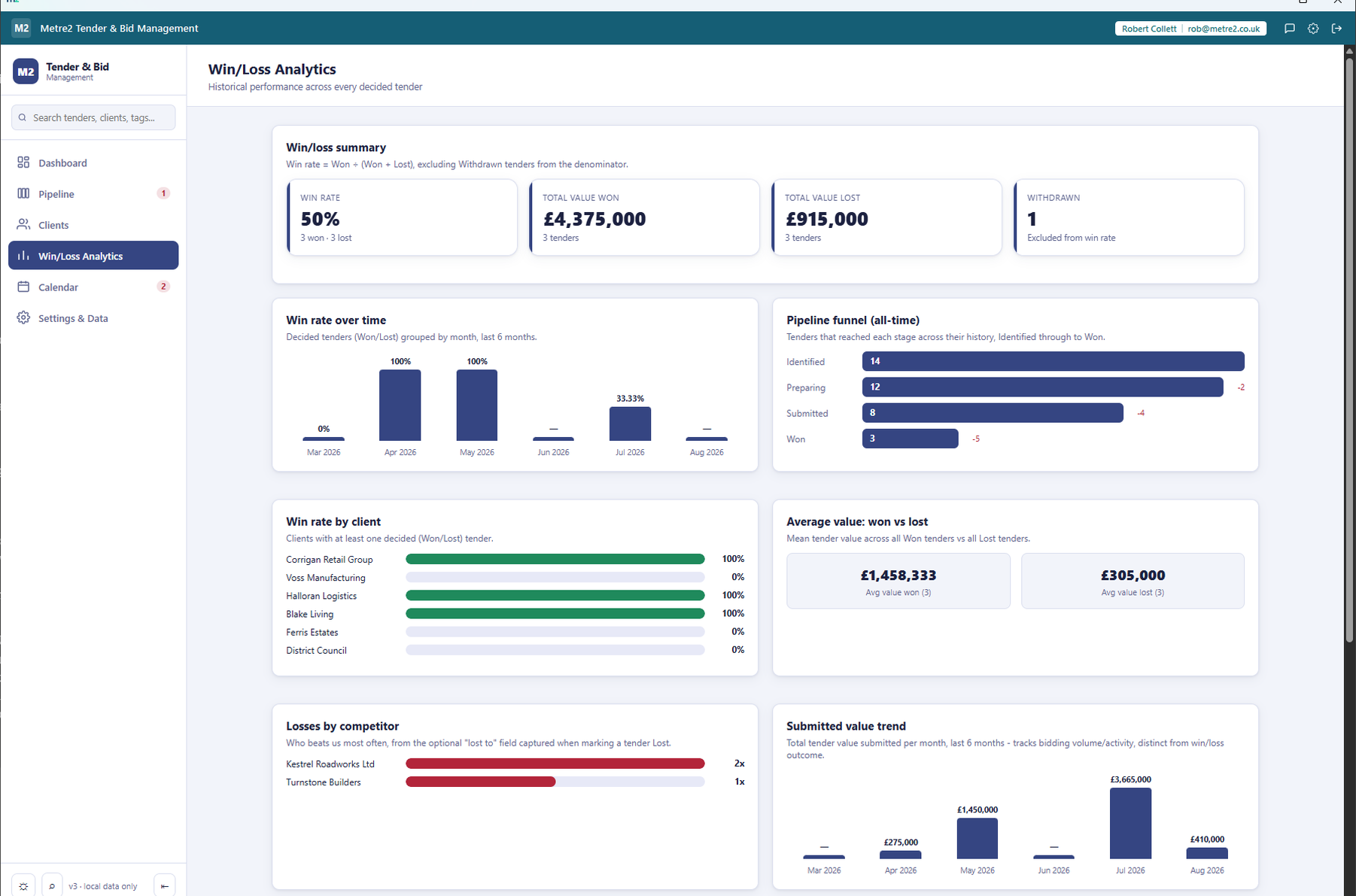1356x896 pixels.
Task: Toggle light/dark theme sun button
Action: [23, 886]
